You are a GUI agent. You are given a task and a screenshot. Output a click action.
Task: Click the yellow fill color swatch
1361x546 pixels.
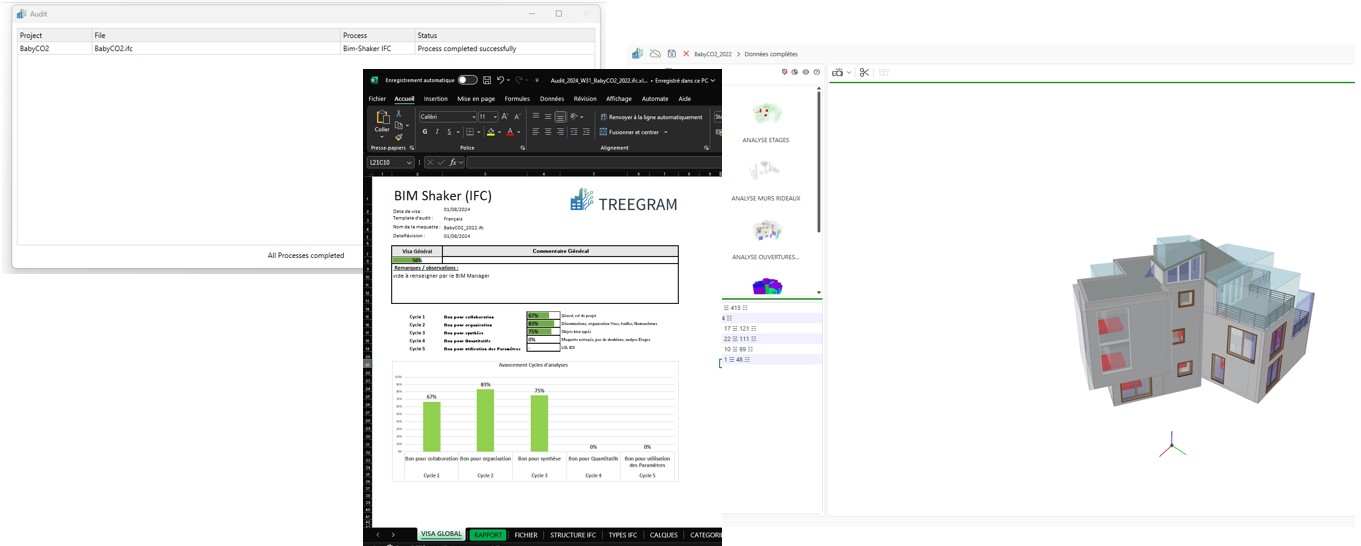click(491, 132)
